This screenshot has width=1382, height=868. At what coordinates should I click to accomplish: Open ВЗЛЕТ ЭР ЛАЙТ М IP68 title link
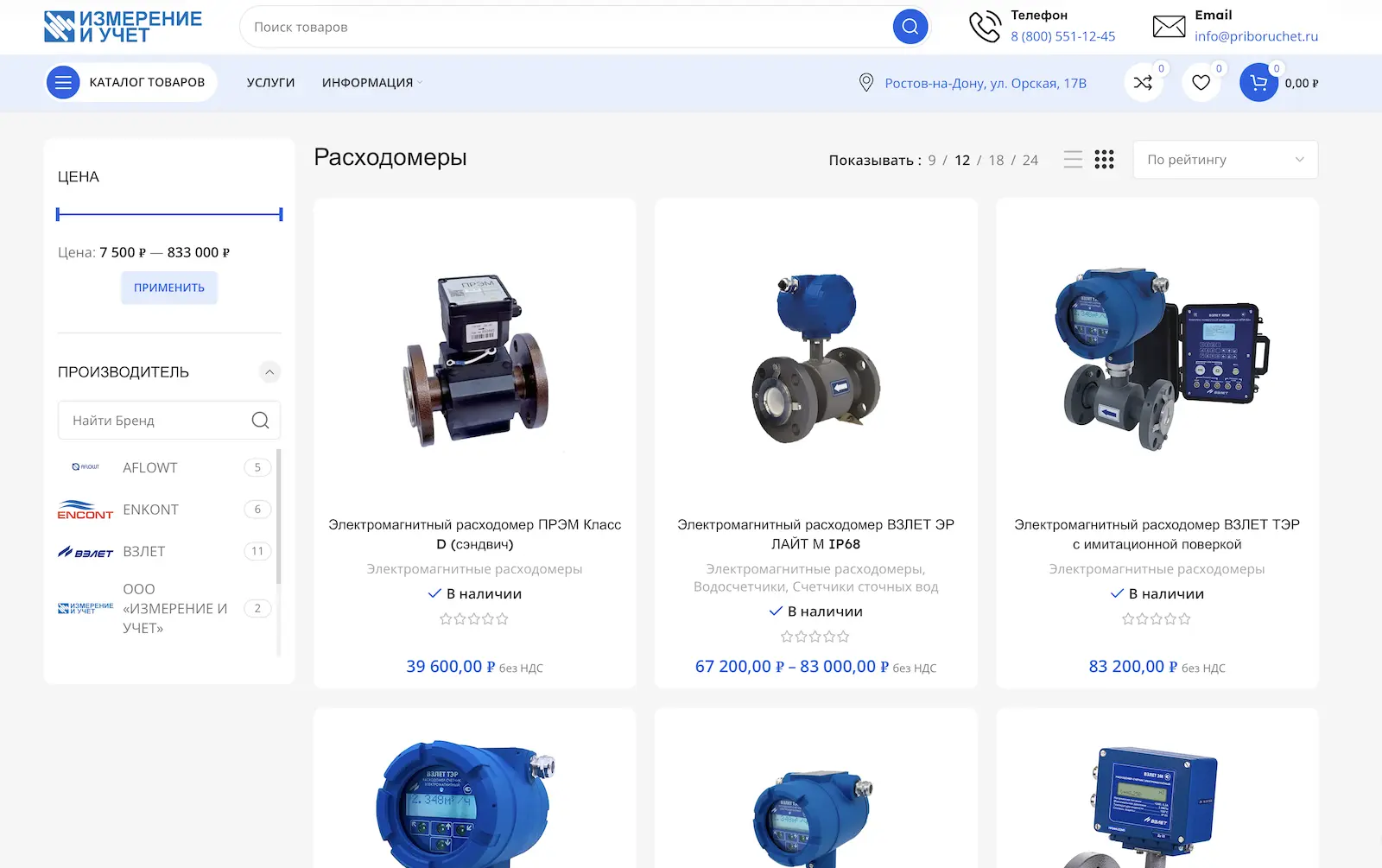pyautogui.click(x=815, y=535)
